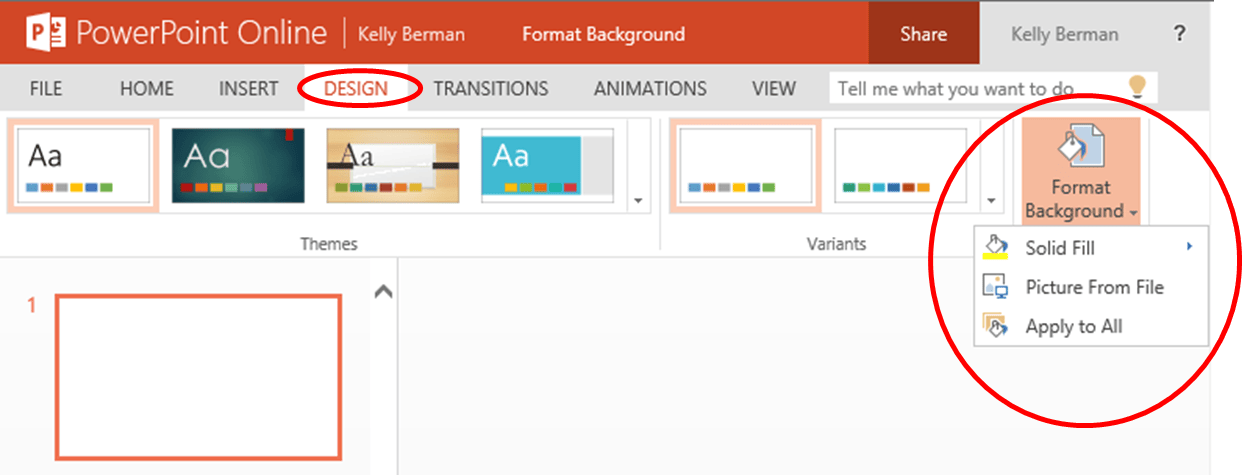Expand the Solid Fill submenu arrow
This screenshot has width=1242, height=475.
pyautogui.click(x=1190, y=246)
